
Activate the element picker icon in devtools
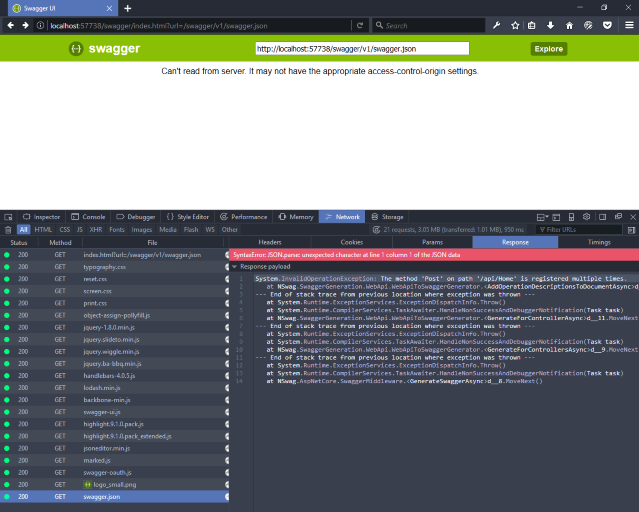[x=8, y=217]
